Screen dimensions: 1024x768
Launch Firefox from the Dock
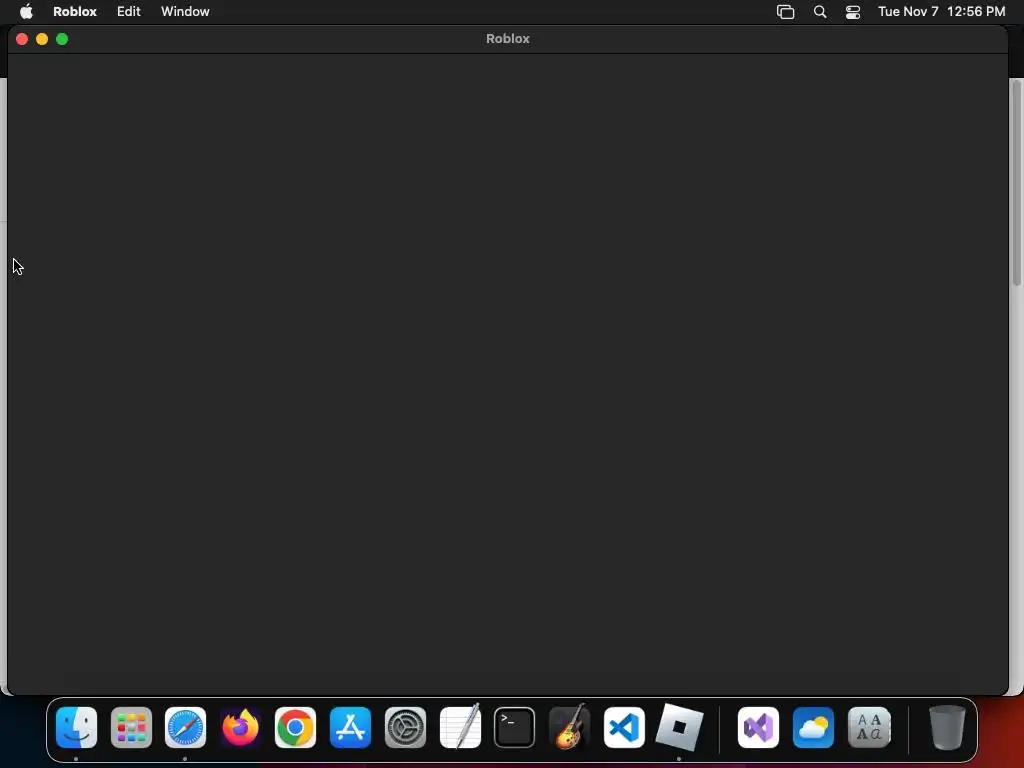[x=240, y=728]
